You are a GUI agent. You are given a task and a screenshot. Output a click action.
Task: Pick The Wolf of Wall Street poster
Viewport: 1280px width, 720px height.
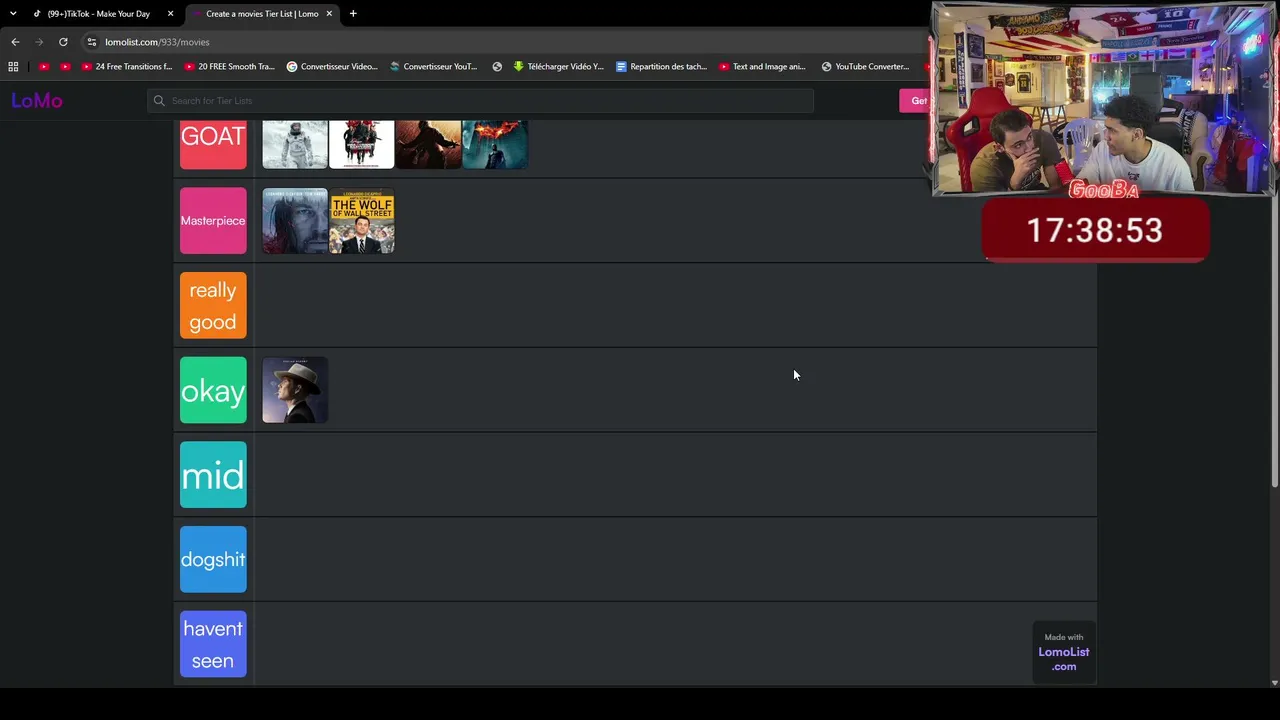click(x=362, y=221)
